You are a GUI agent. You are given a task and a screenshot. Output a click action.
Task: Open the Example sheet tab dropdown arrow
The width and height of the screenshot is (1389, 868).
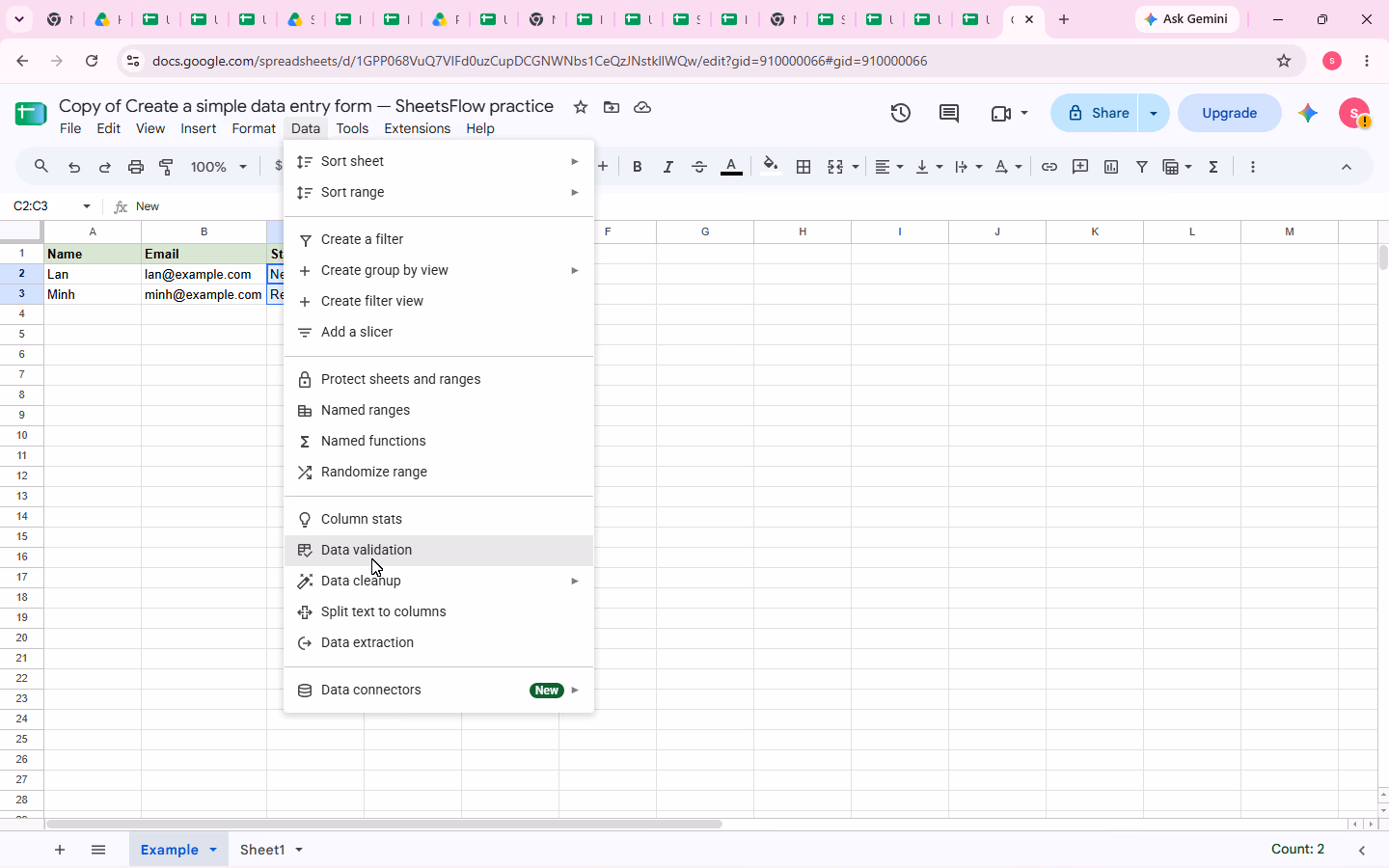213,850
